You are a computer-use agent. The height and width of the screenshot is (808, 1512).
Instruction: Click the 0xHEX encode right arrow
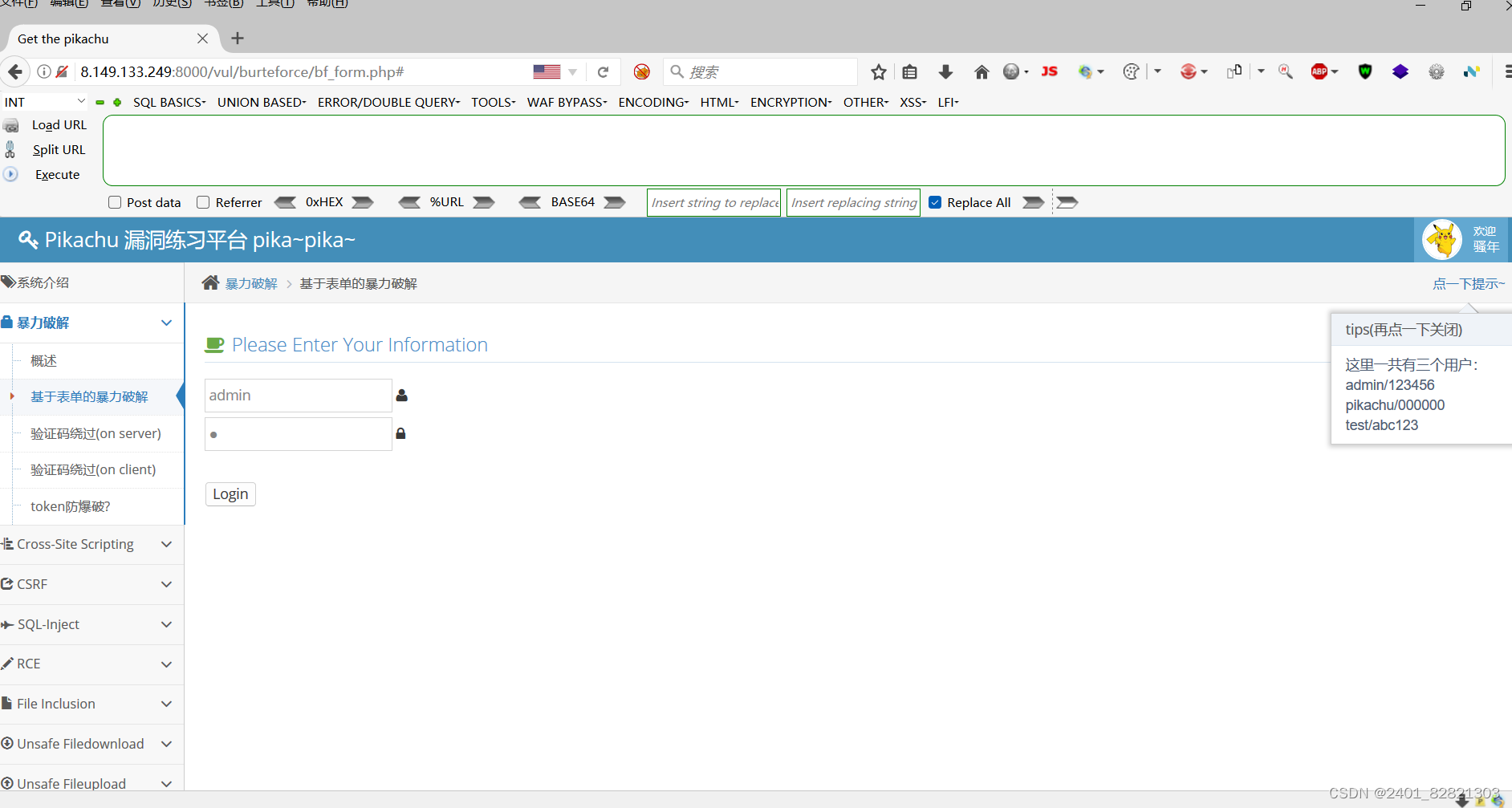pos(363,202)
